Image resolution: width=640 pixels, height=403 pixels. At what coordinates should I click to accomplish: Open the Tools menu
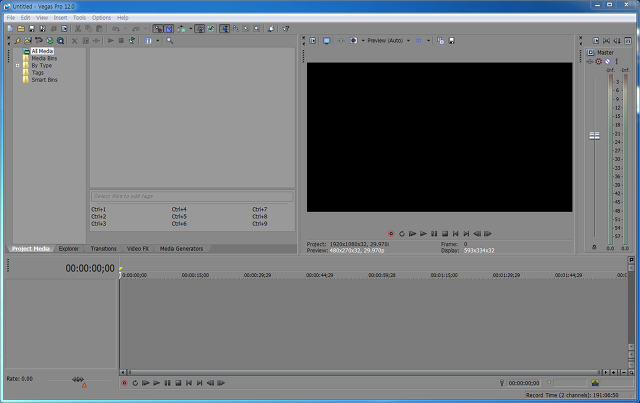click(x=80, y=18)
